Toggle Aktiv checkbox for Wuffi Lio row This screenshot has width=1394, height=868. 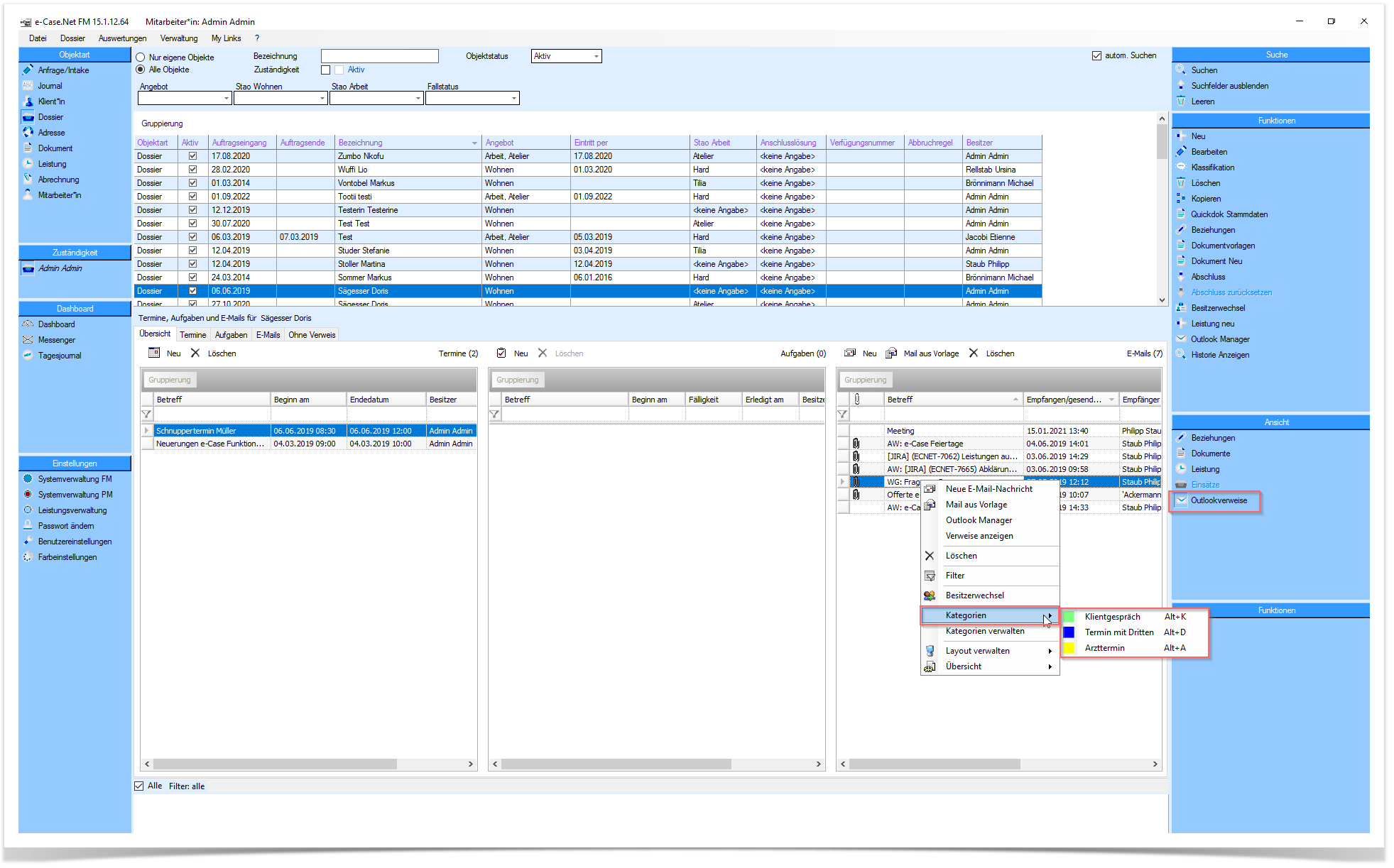click(x=192, y=170)
